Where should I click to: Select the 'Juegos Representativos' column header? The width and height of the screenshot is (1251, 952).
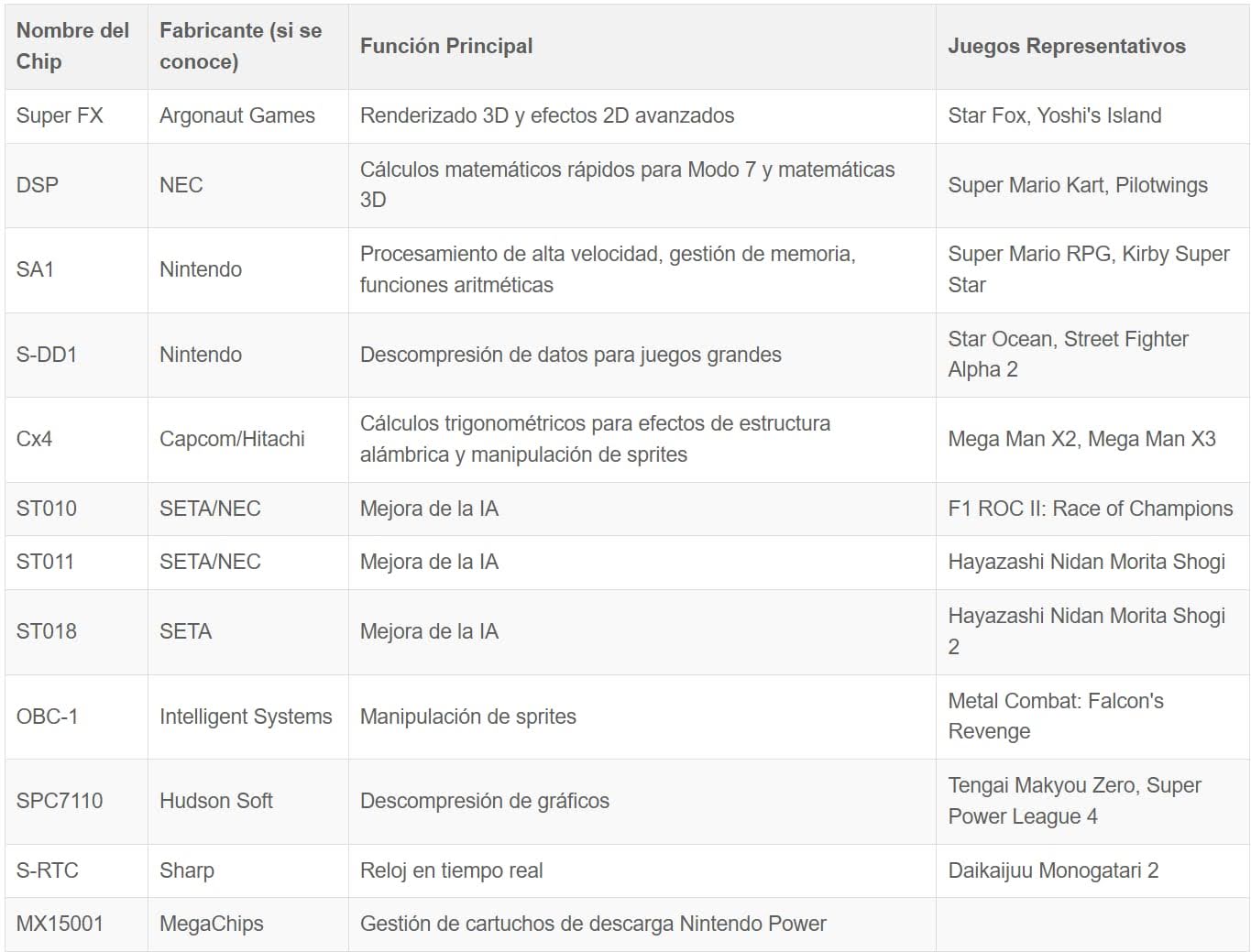click(x=1066, y=46)
